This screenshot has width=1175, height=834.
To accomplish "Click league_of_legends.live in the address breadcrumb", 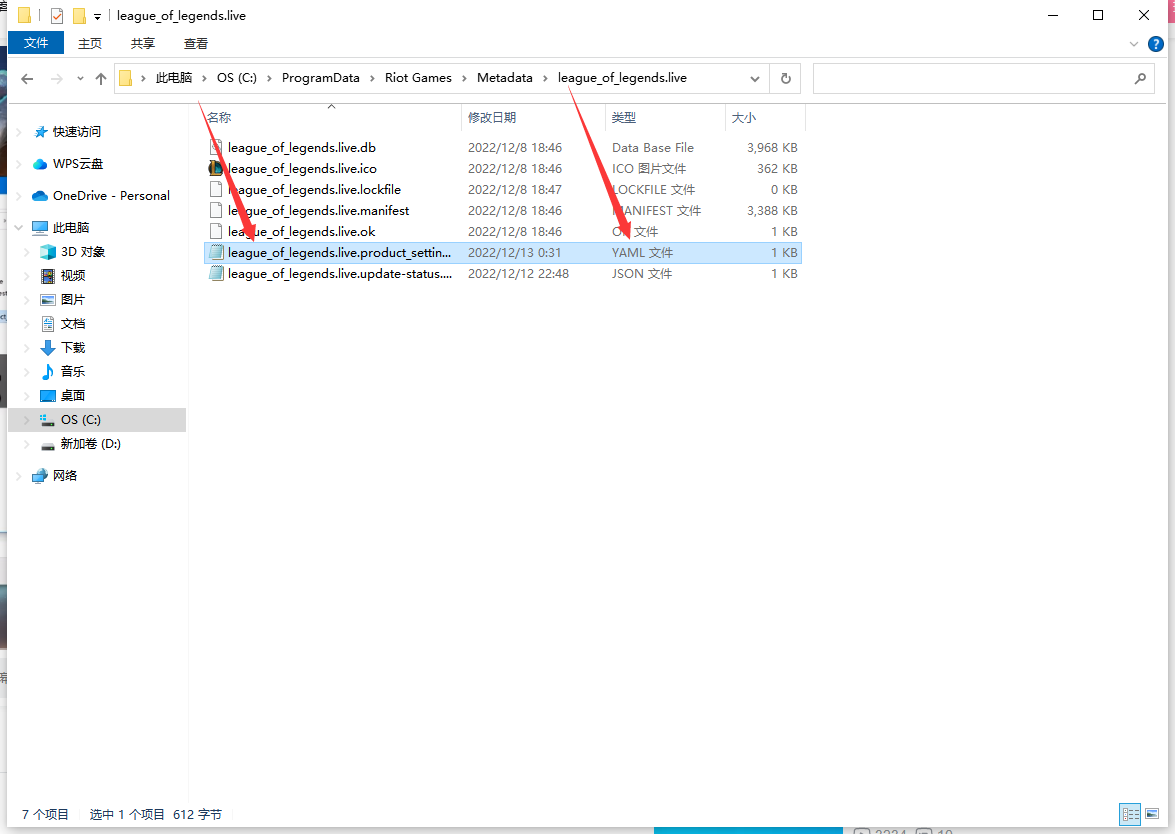I will pyautogui.click(x=622, y=78).
